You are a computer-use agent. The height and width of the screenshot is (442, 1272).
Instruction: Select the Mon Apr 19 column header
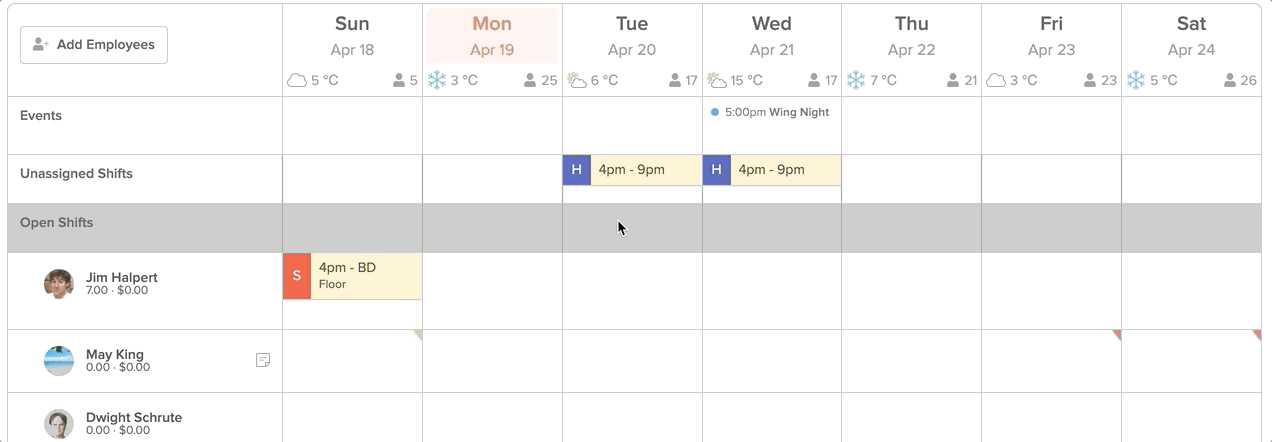(x=492, y=36)
